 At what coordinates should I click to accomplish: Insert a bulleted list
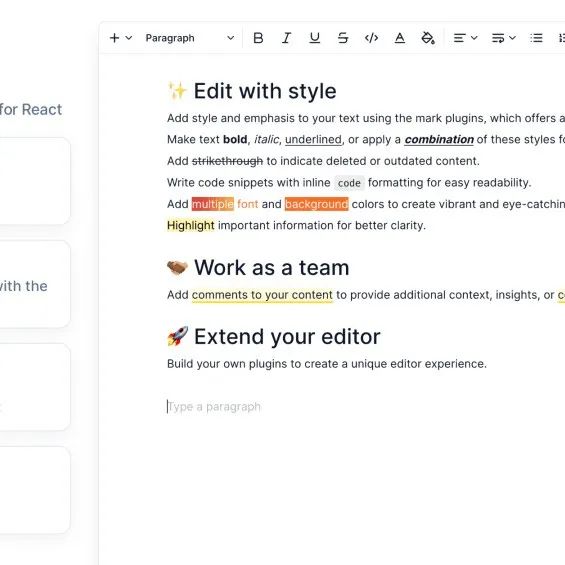536,38
